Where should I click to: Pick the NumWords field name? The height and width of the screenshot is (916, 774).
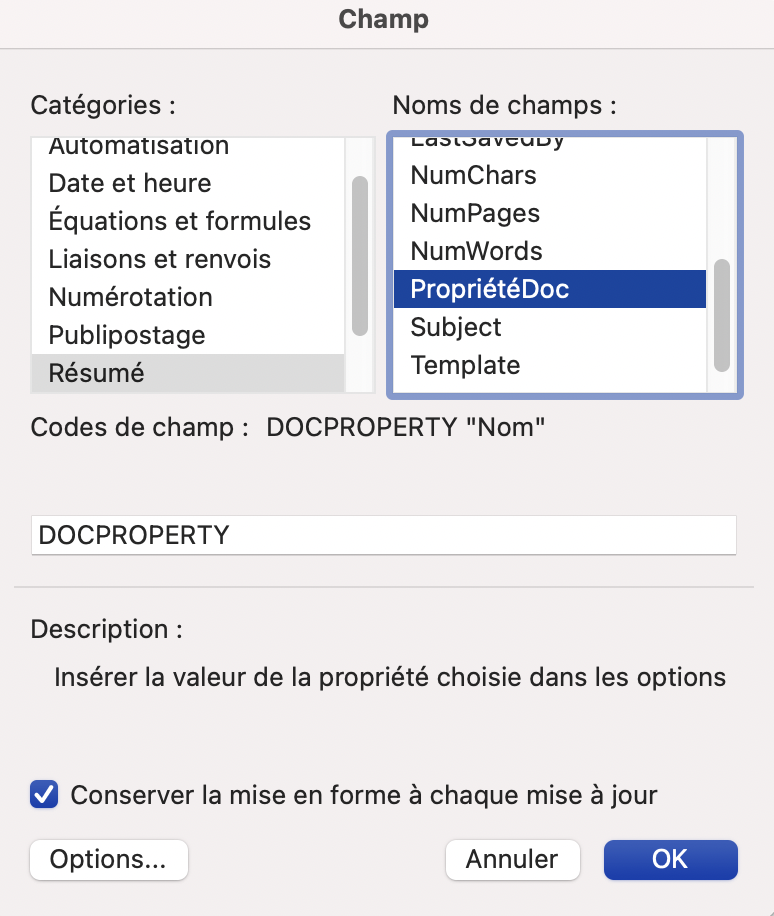pyautogui.click(x=477, y=251)
